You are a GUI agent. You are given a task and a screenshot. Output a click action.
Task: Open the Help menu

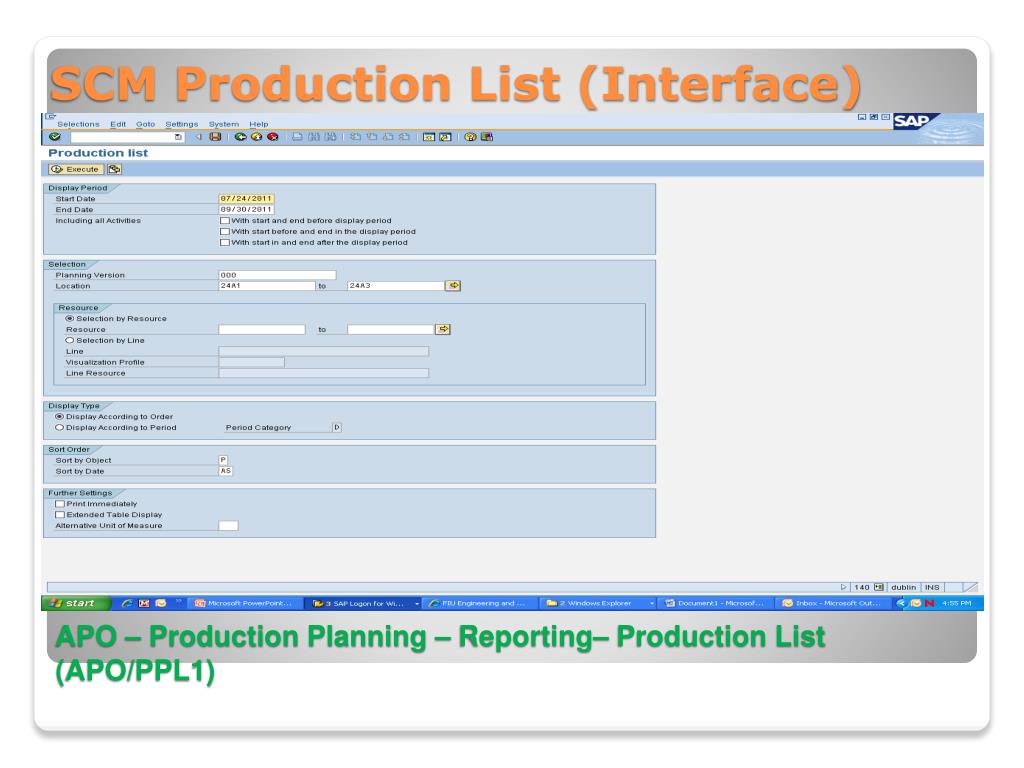click(x=259, y=124)
